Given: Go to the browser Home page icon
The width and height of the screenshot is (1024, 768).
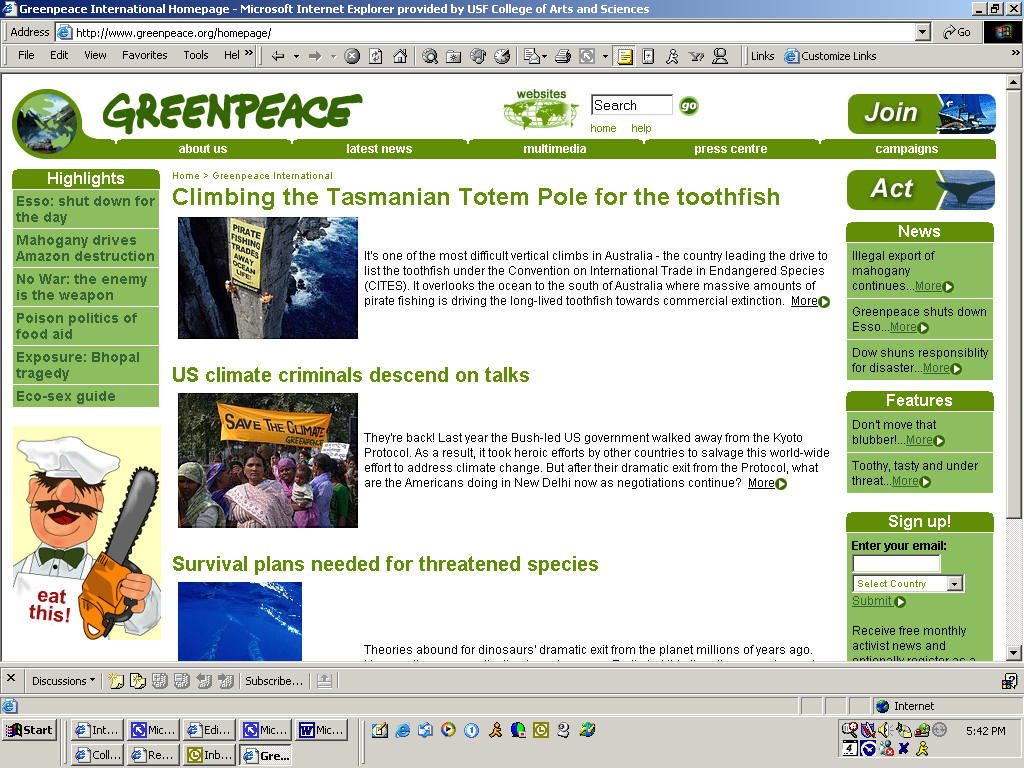Looking at the screenshot, I should coord(400,56).
